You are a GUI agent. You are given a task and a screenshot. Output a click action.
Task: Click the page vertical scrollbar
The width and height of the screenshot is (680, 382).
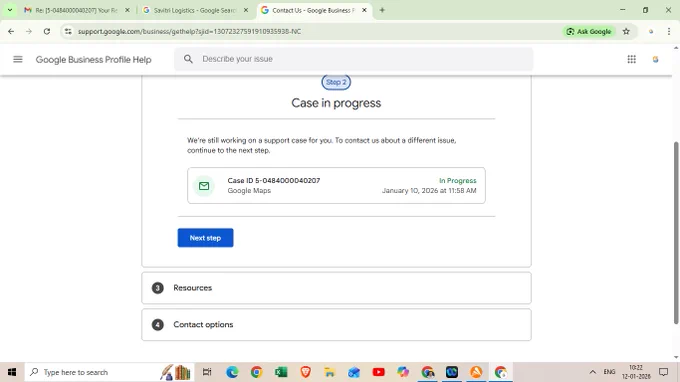[x=676, y=233]
